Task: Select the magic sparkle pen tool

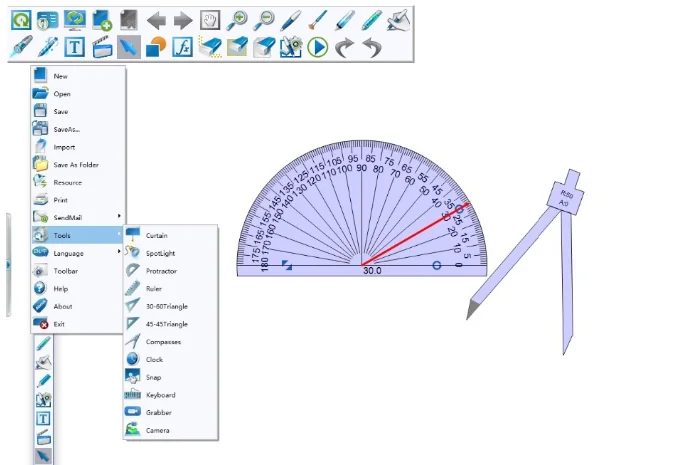Action: click(x=48, y=46)
